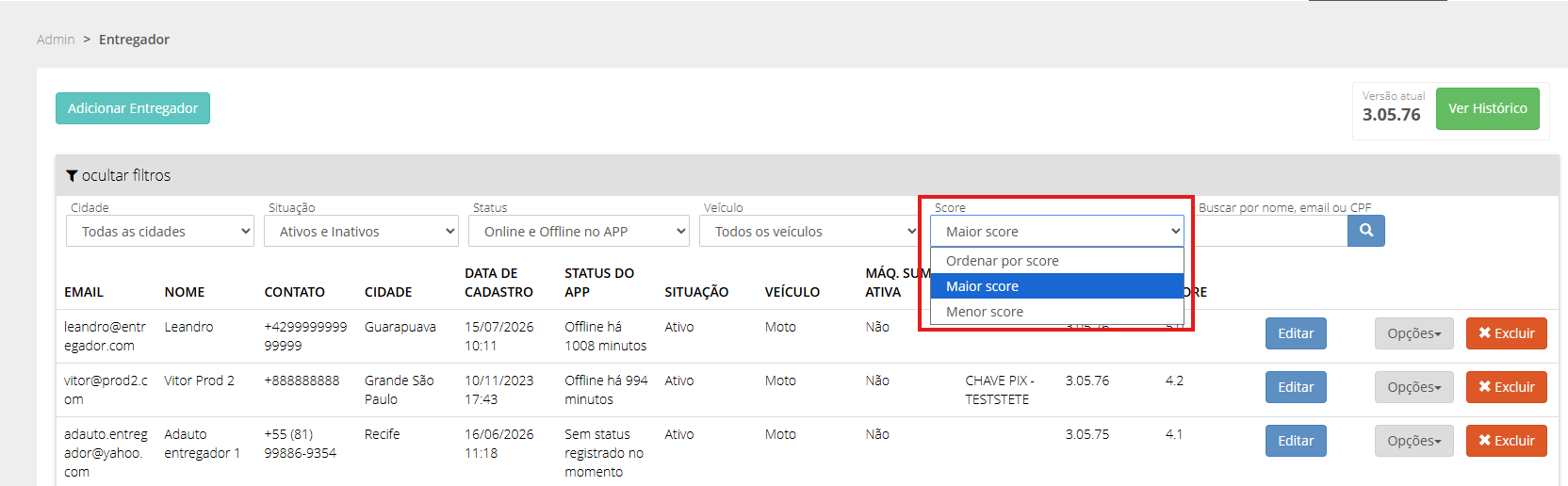Edit the Leandro row
This screenshot has width=1568, height=486.
[1296, 333]
